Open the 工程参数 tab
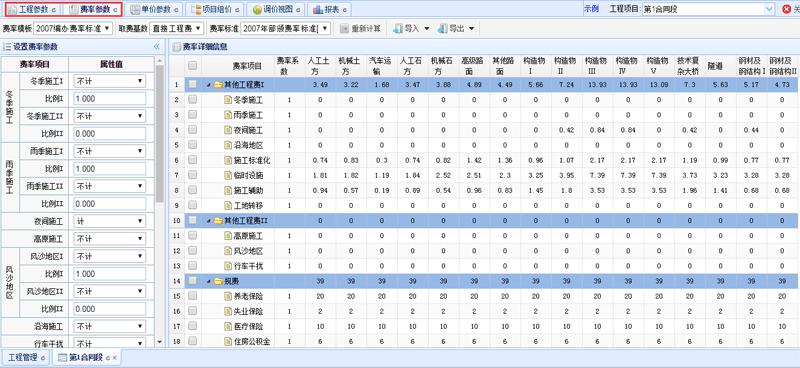Viewport: 800px width, 368px height. click(33, 9)
